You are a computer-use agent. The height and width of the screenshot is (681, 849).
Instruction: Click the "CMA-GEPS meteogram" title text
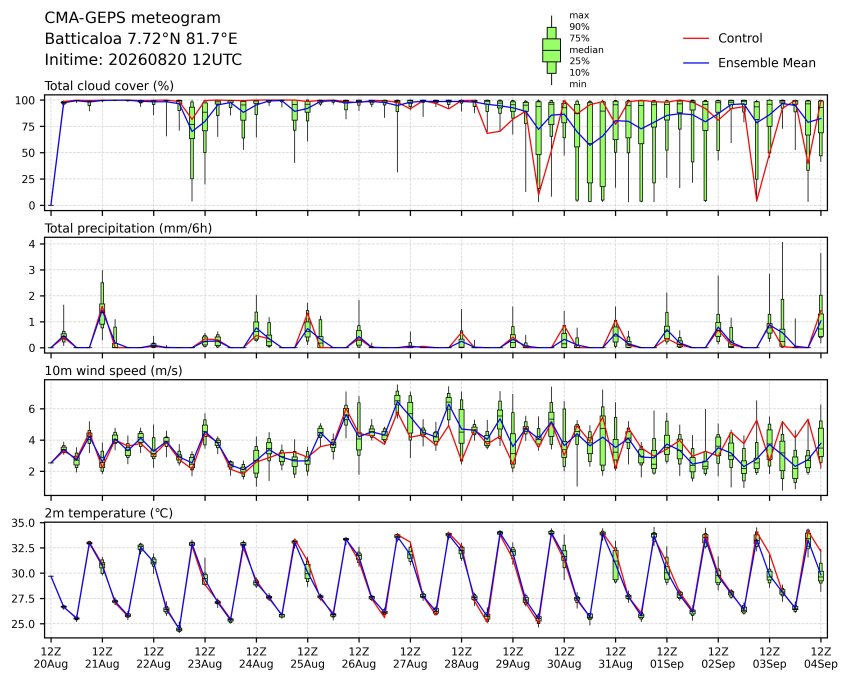tap(133, 18)
